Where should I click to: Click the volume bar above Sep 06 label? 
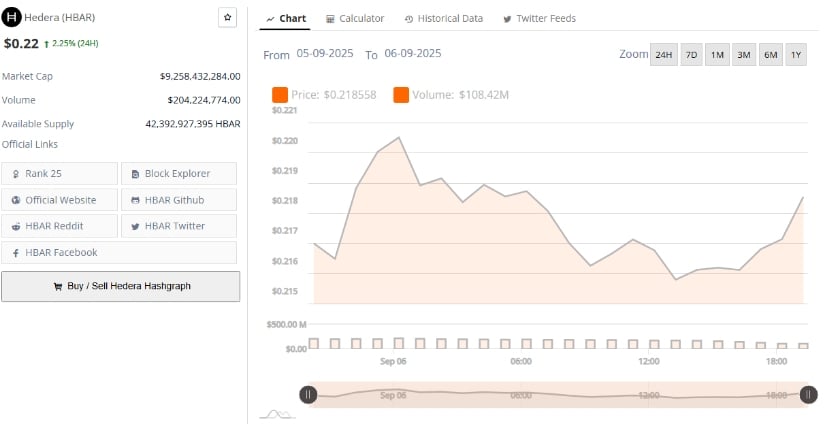click(x=399, y=343)
